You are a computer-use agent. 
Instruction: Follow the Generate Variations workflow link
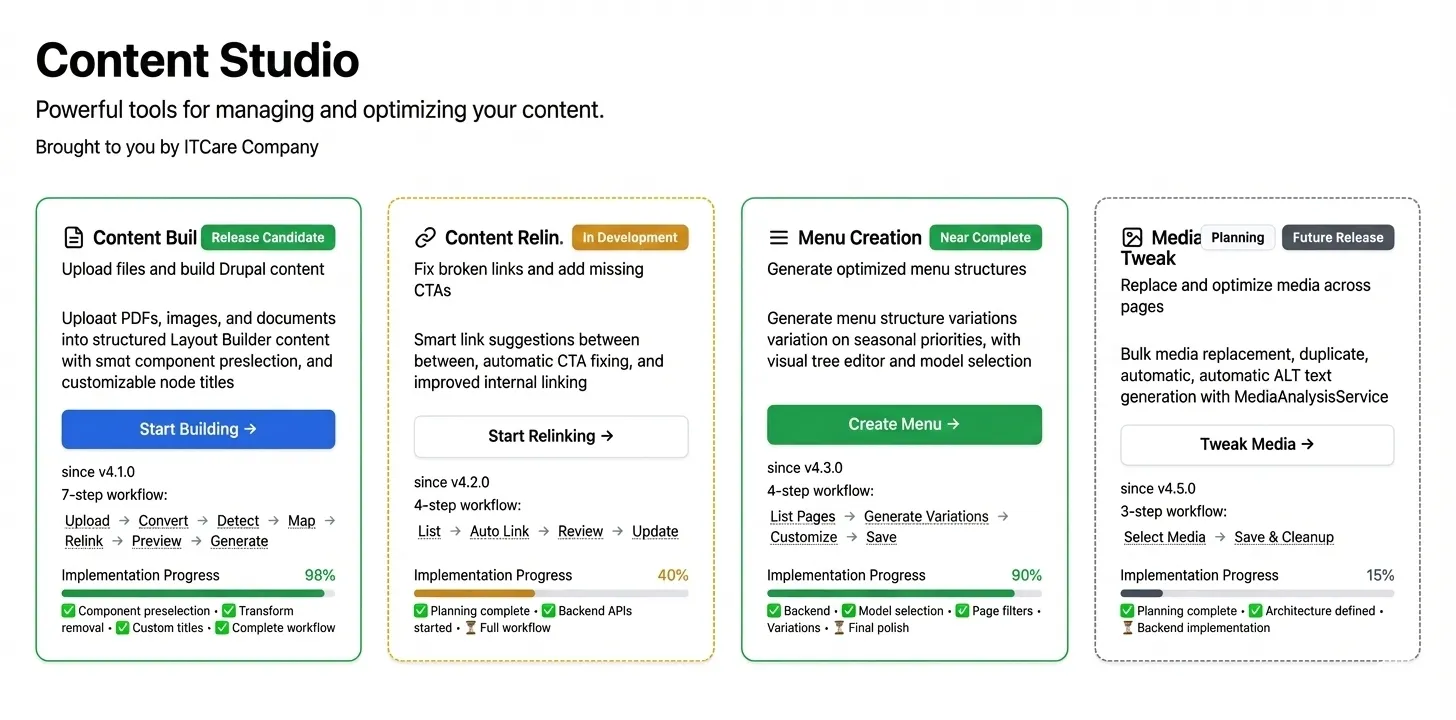click(926, 516)
